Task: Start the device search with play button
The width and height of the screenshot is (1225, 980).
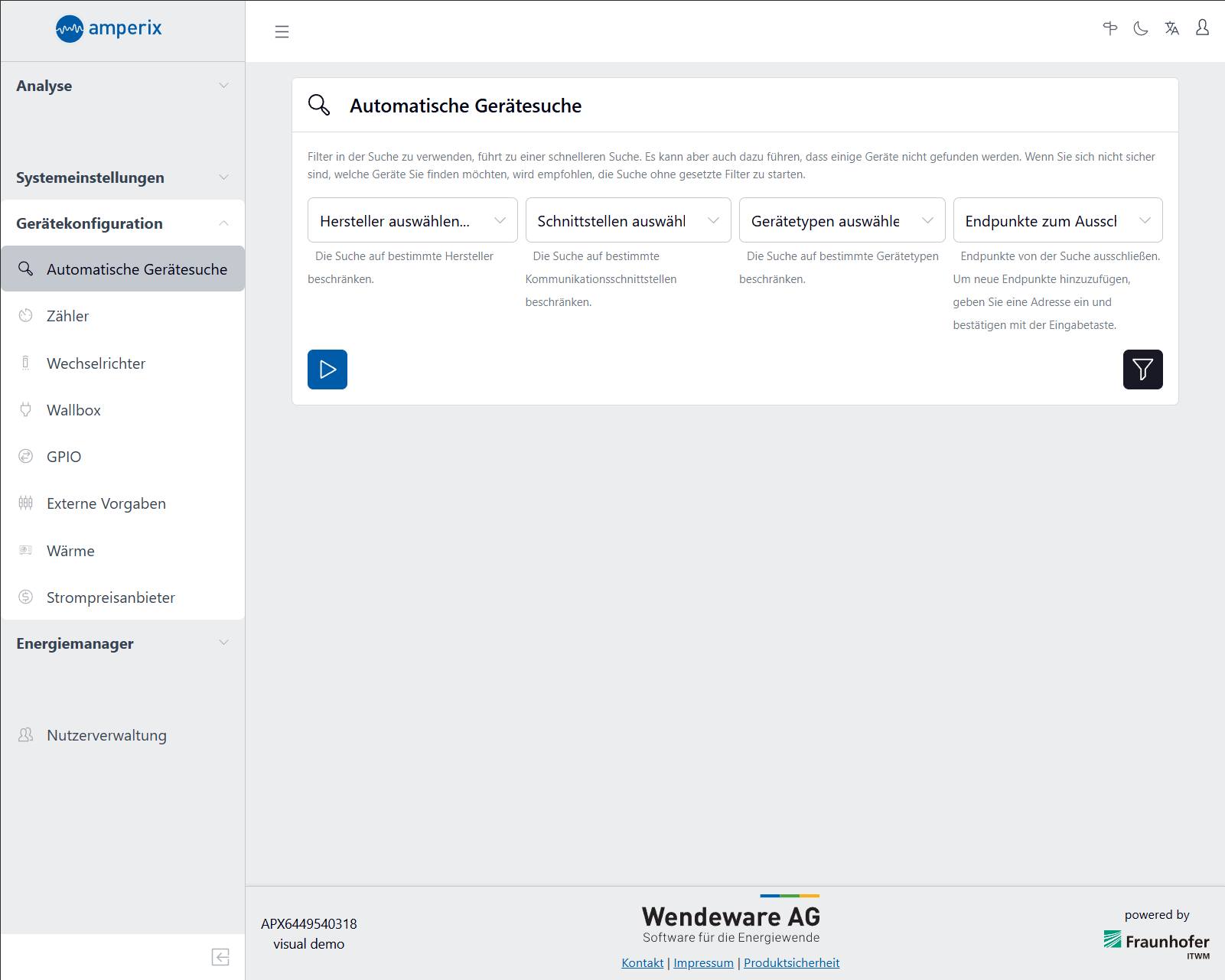Action: [x=327, y=370]
